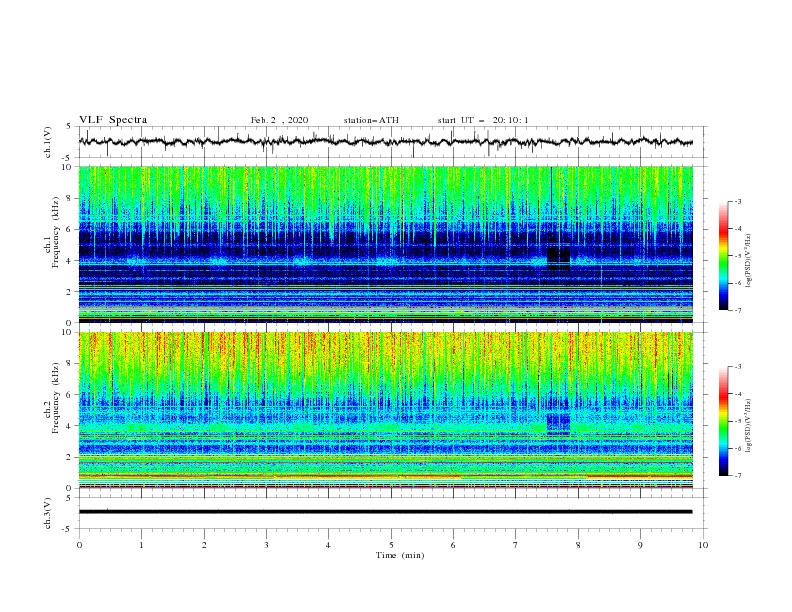Click the time axis tick label '10'
The width and height of the screenshot is (792, 612).
pyautogui.click(x=703, y=545)
